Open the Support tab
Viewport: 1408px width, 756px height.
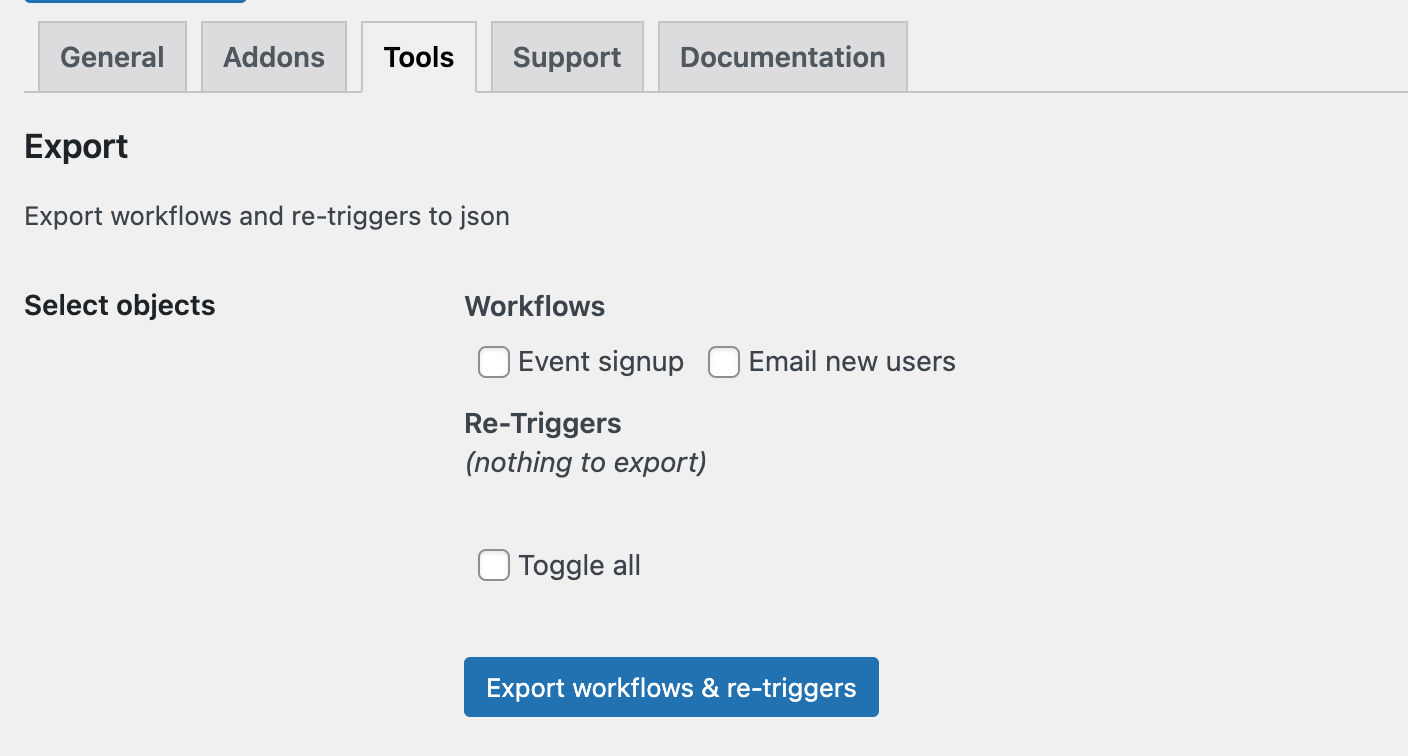coord(566,57)
